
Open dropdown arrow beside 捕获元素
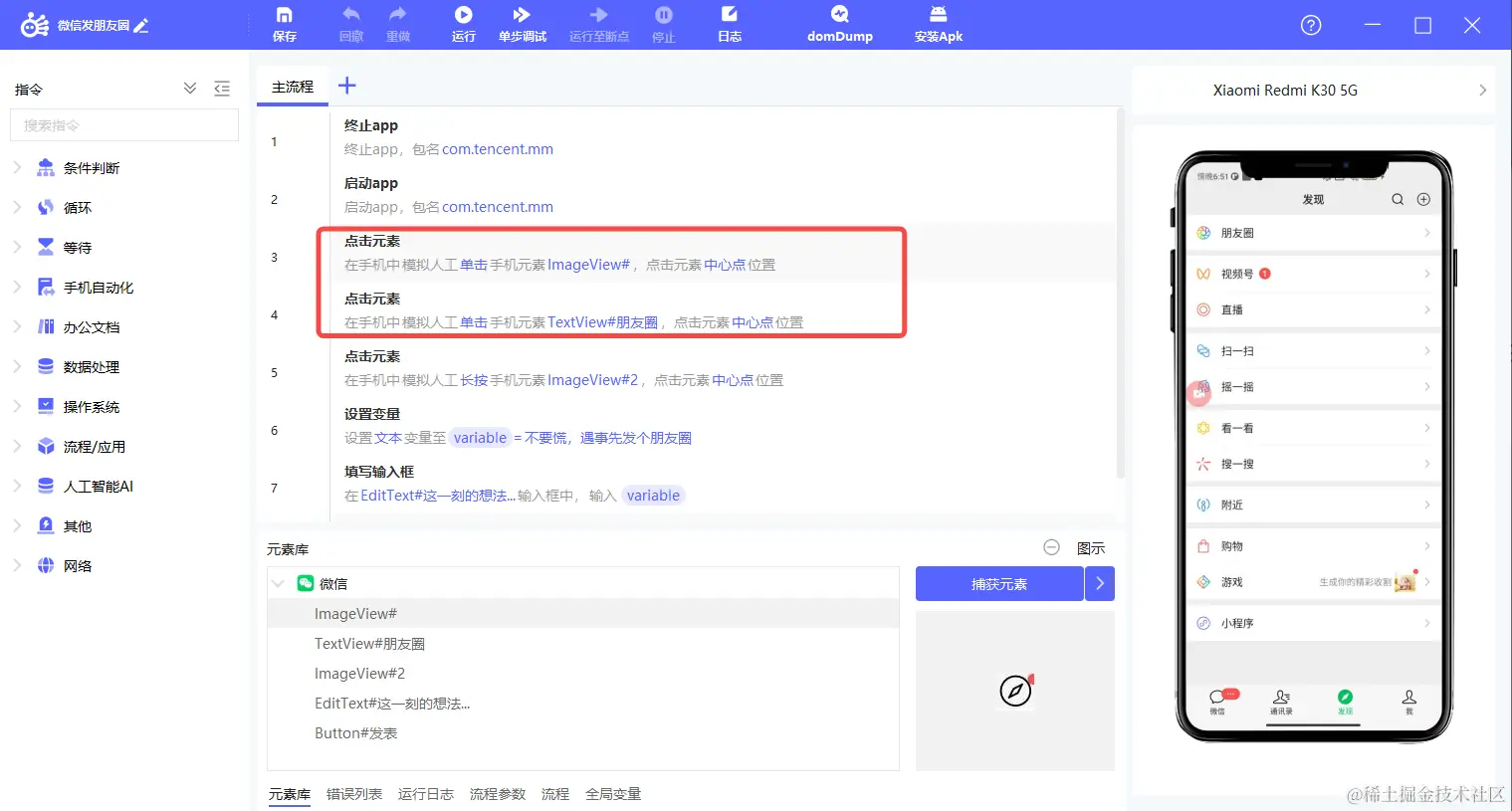pos(1100,584)
